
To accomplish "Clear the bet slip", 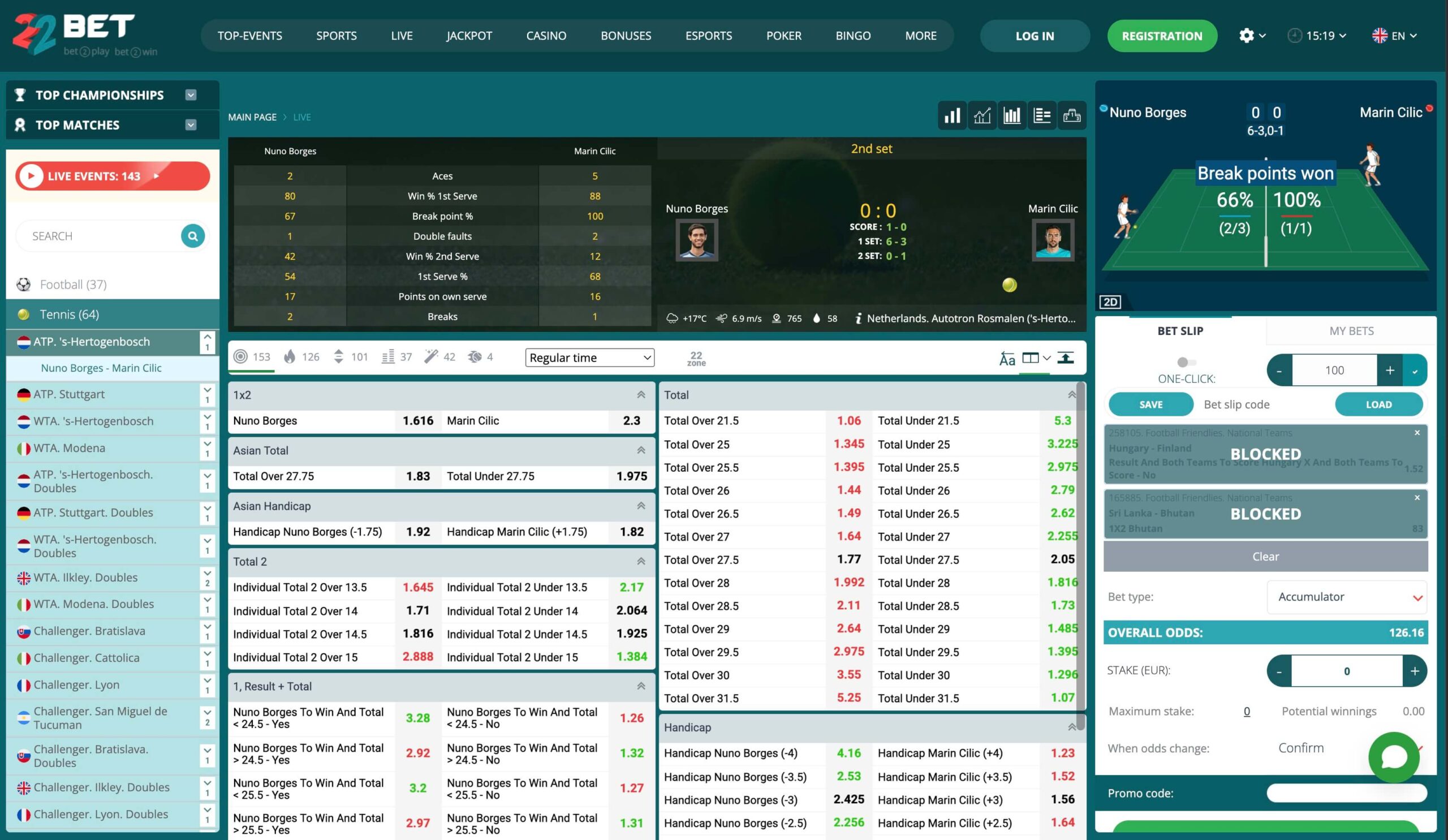I will (1265, 557).
